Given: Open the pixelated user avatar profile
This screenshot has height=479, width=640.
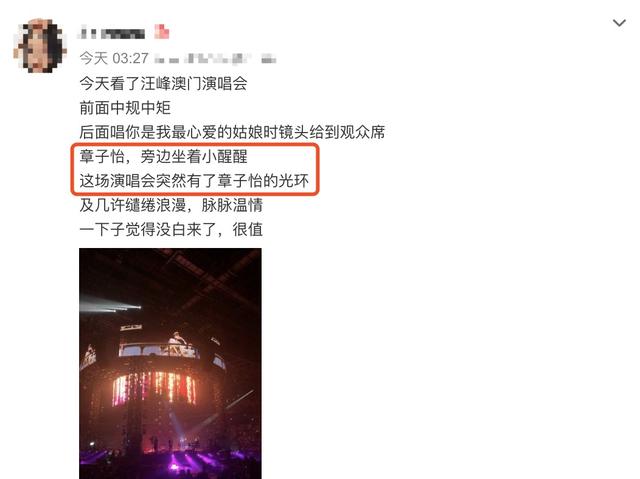Looking at the screenshot, I should pos(40,45).
